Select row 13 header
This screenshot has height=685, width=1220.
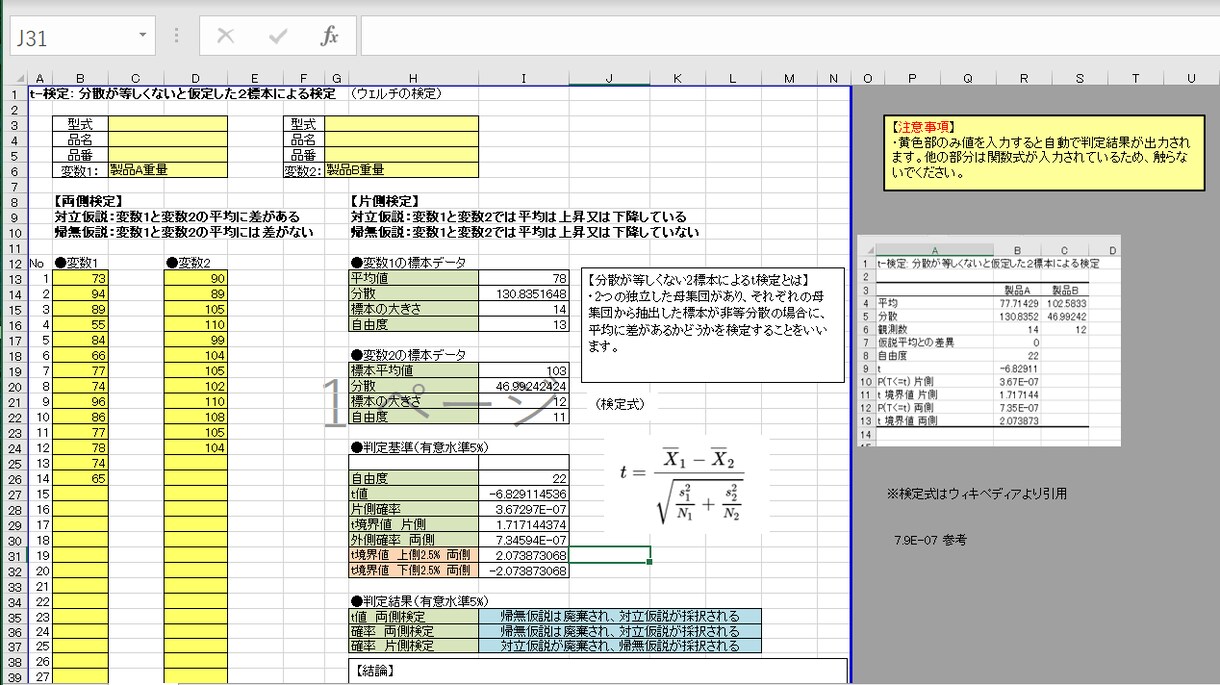pos(15,279)
